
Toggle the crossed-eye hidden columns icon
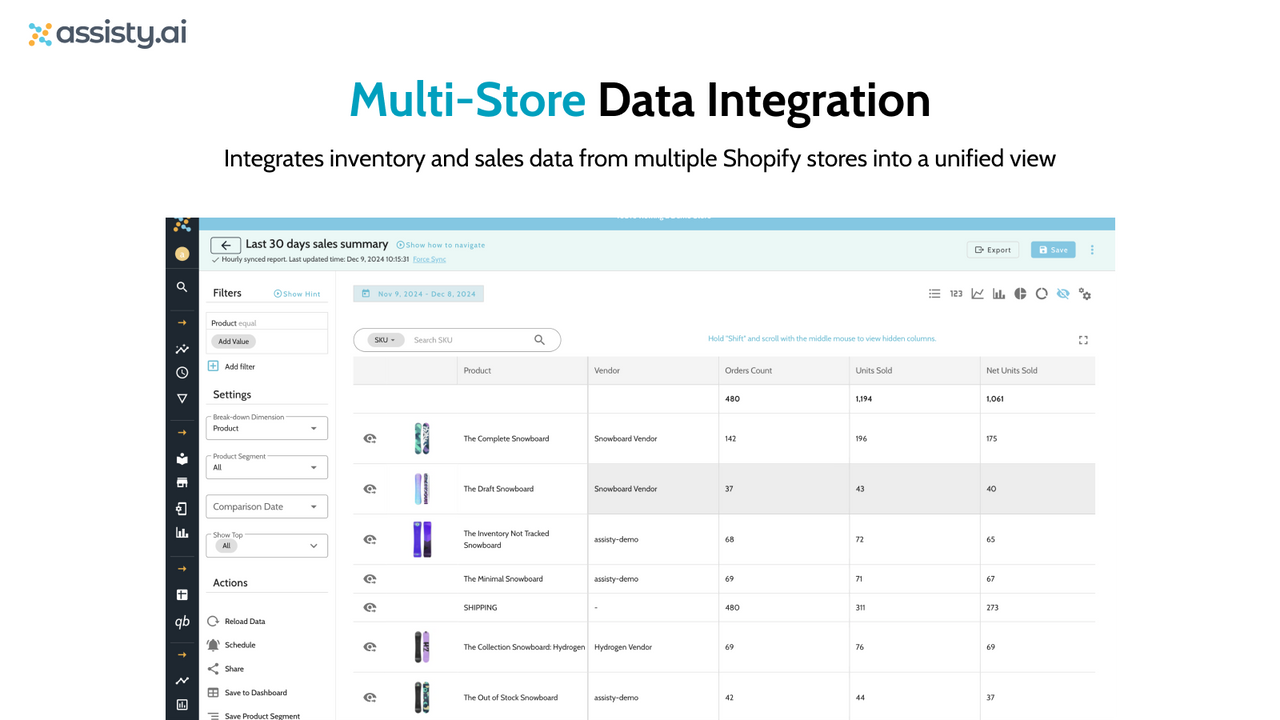1063,294
